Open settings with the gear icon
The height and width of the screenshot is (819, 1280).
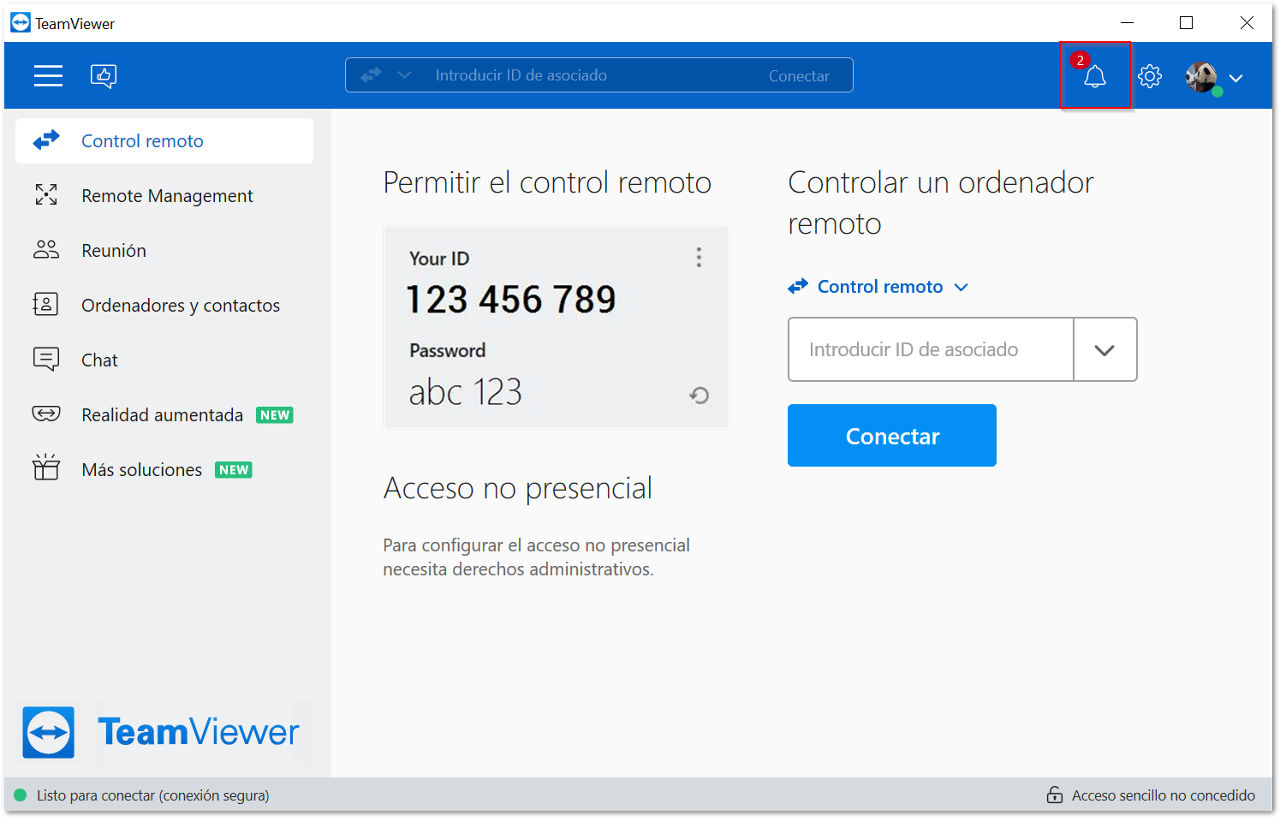coord(1150,76)
